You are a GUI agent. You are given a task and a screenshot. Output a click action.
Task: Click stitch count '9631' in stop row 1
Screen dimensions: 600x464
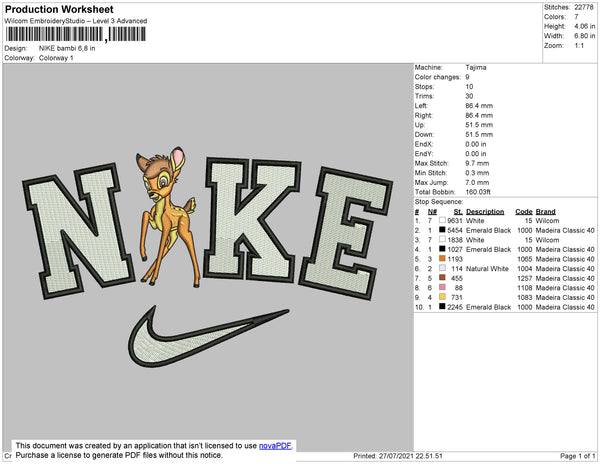455,221
